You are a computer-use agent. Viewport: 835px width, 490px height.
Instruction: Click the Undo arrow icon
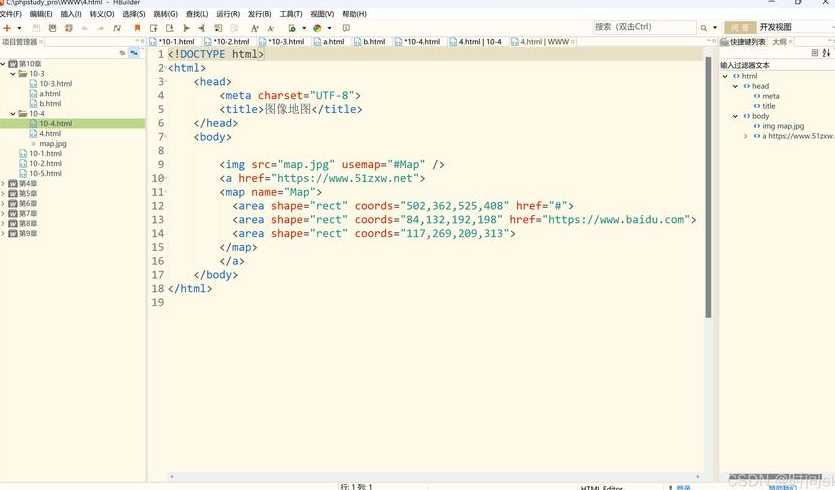click(x=84, y=28)
